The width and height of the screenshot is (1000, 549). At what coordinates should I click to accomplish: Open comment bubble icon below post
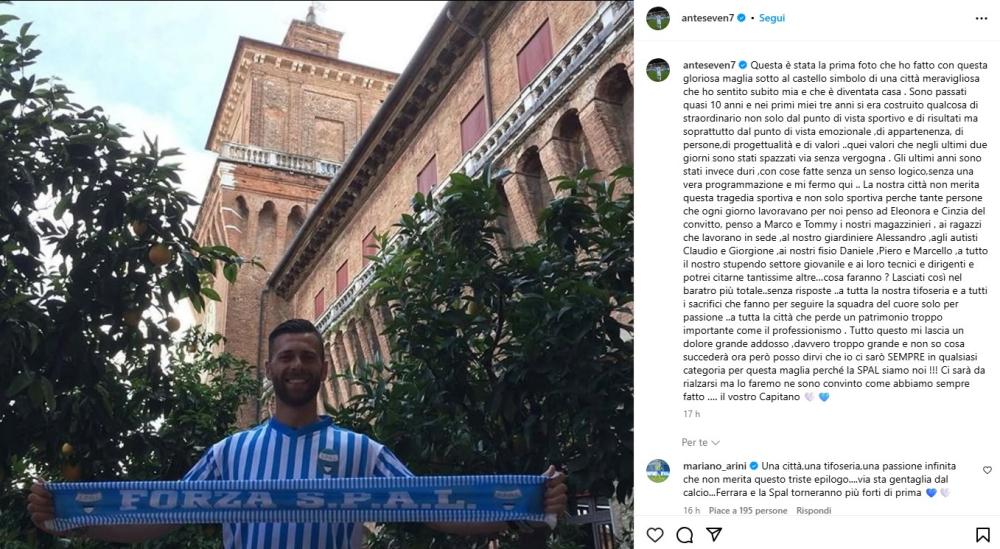684,534
